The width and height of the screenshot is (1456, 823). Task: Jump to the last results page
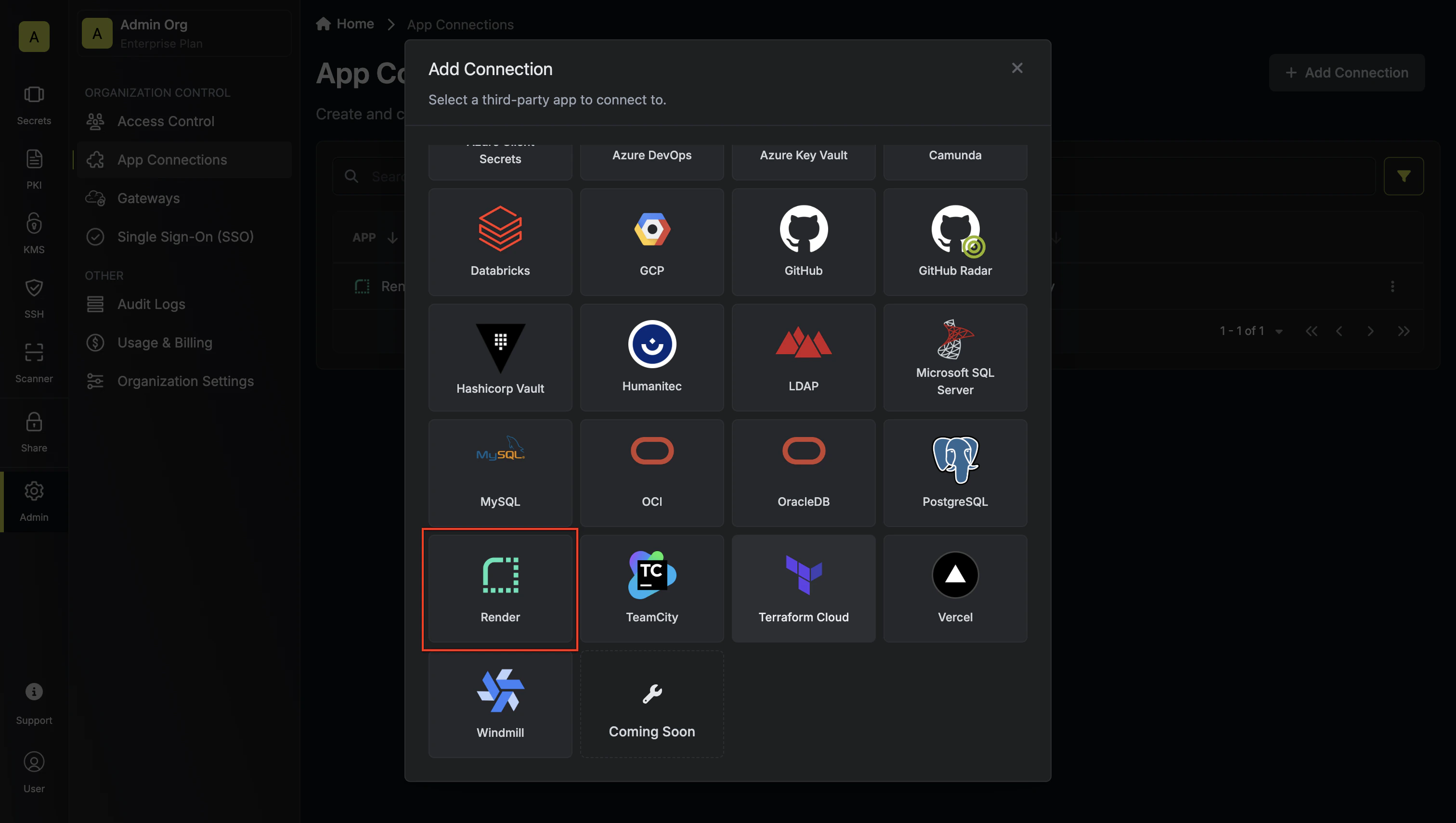(1404, 331)
